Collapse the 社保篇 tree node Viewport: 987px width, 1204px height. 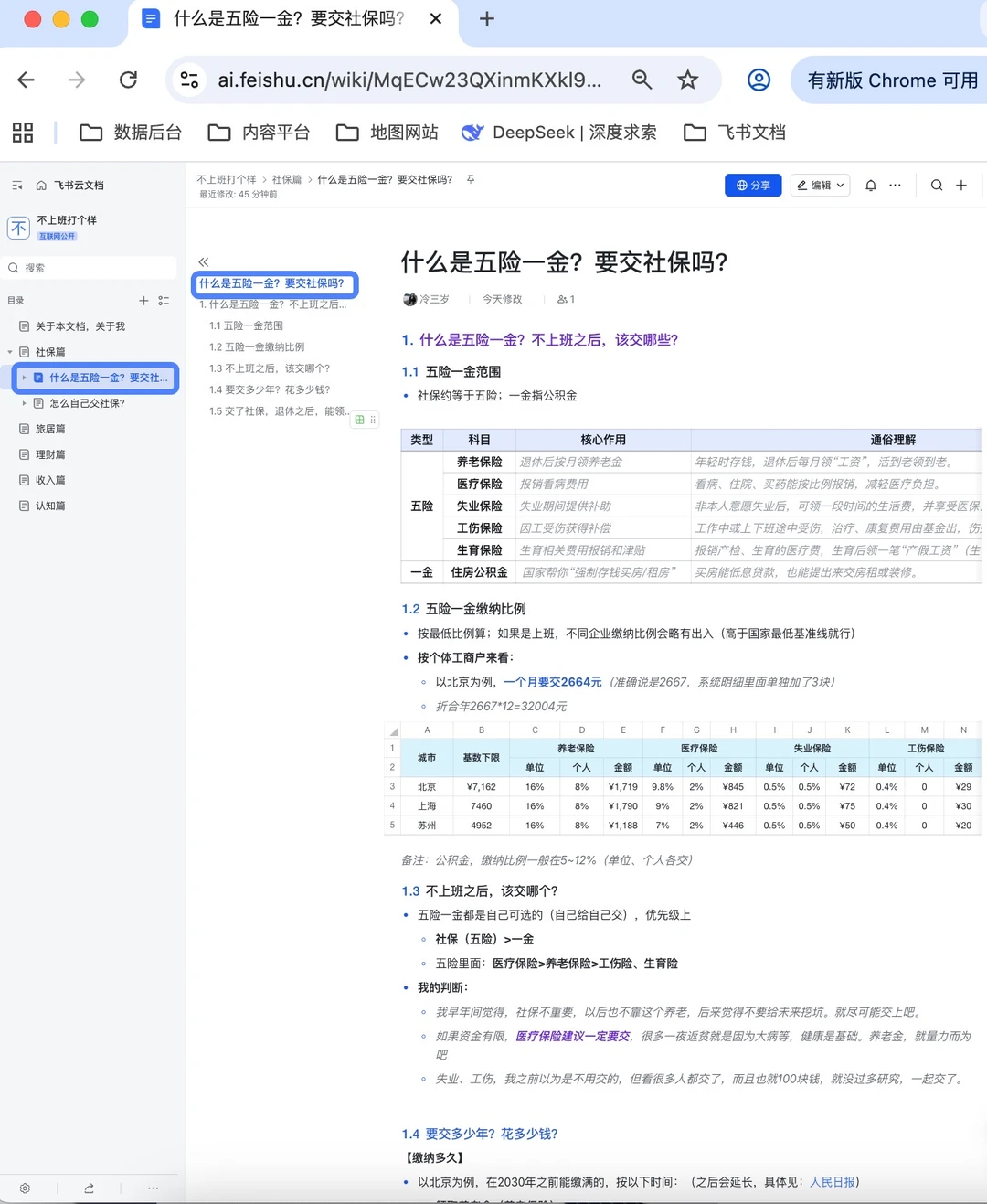[10, 352]
